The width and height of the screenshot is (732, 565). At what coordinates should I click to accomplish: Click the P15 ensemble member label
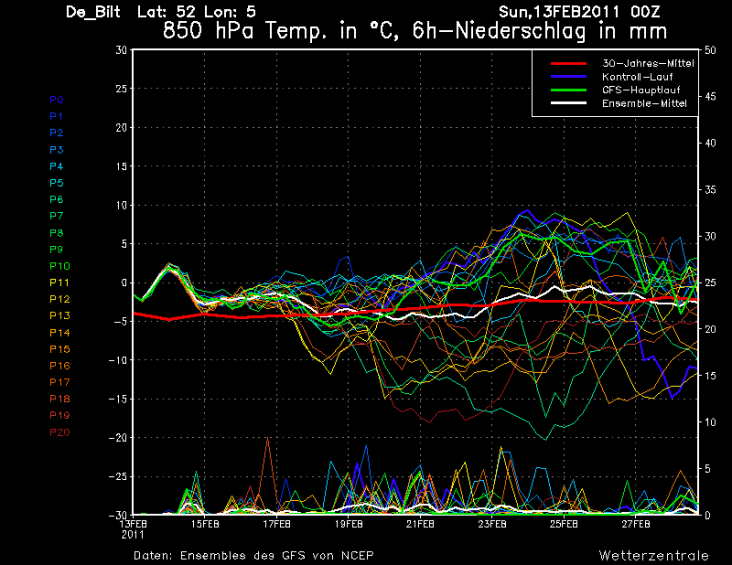[60, 349]
